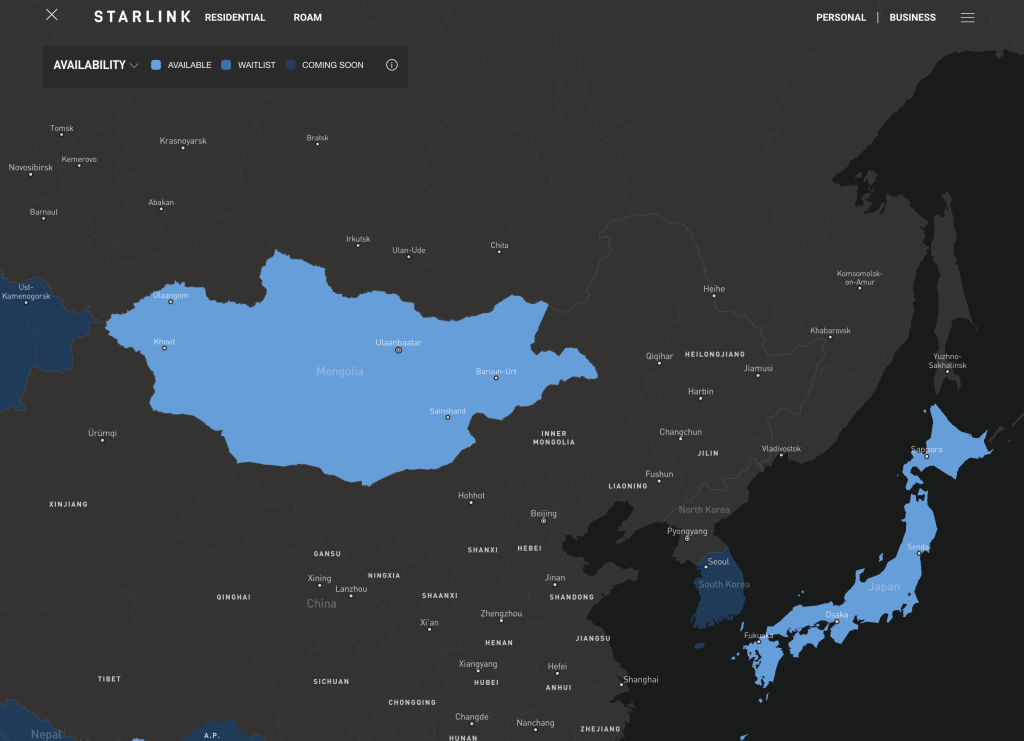Click the Pyongyang city marker
The height and width of the screenshot is (741, 1024).
(x=686, y=539)
